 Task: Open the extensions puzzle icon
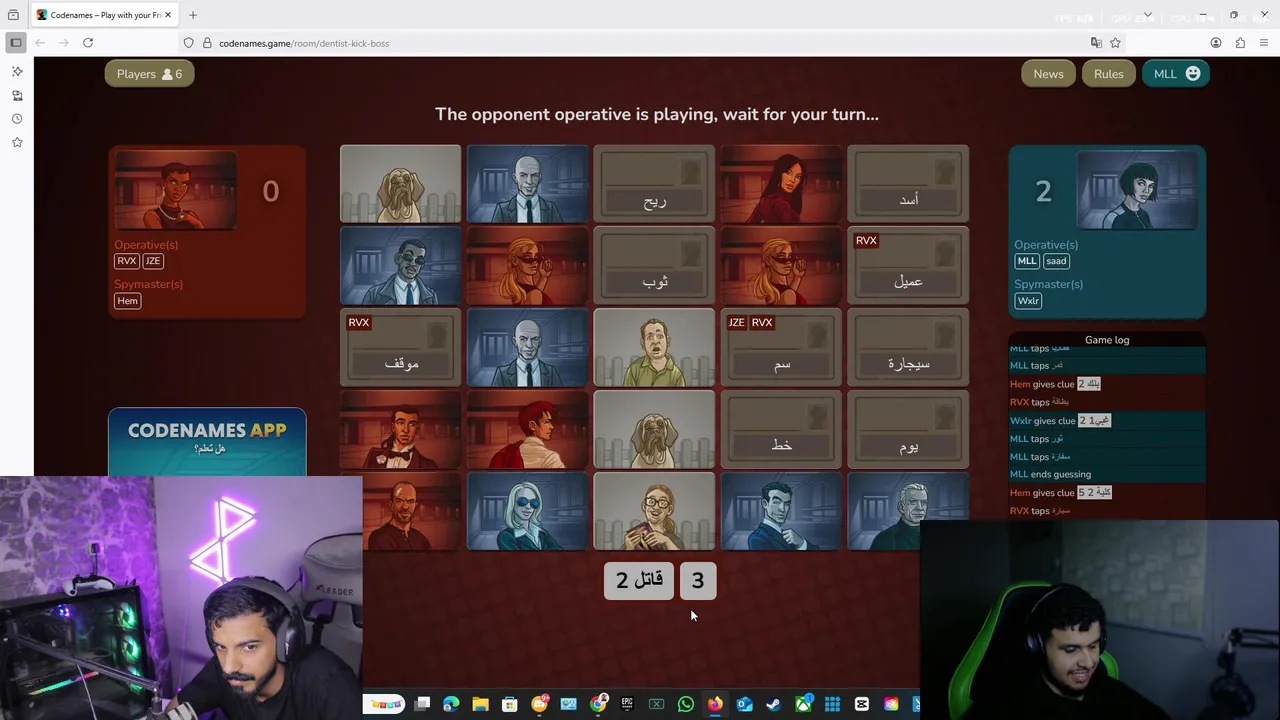point(1240,43)
